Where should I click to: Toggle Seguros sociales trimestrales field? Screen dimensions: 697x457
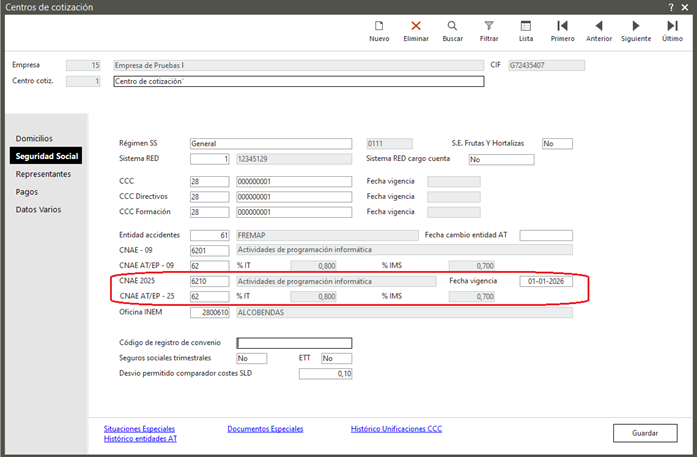coord(250,358)
